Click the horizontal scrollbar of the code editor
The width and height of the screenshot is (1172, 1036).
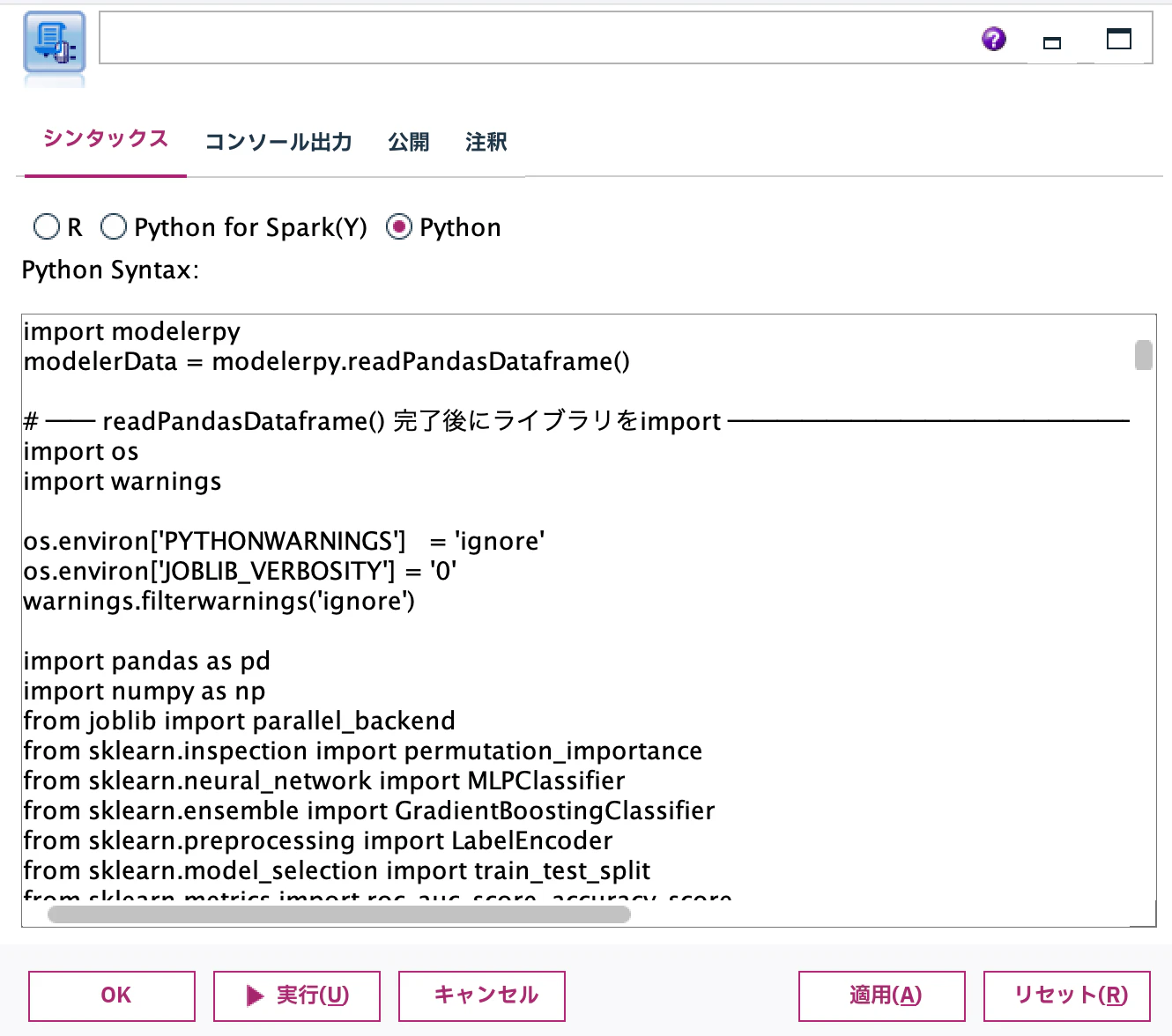coord(339,914)
